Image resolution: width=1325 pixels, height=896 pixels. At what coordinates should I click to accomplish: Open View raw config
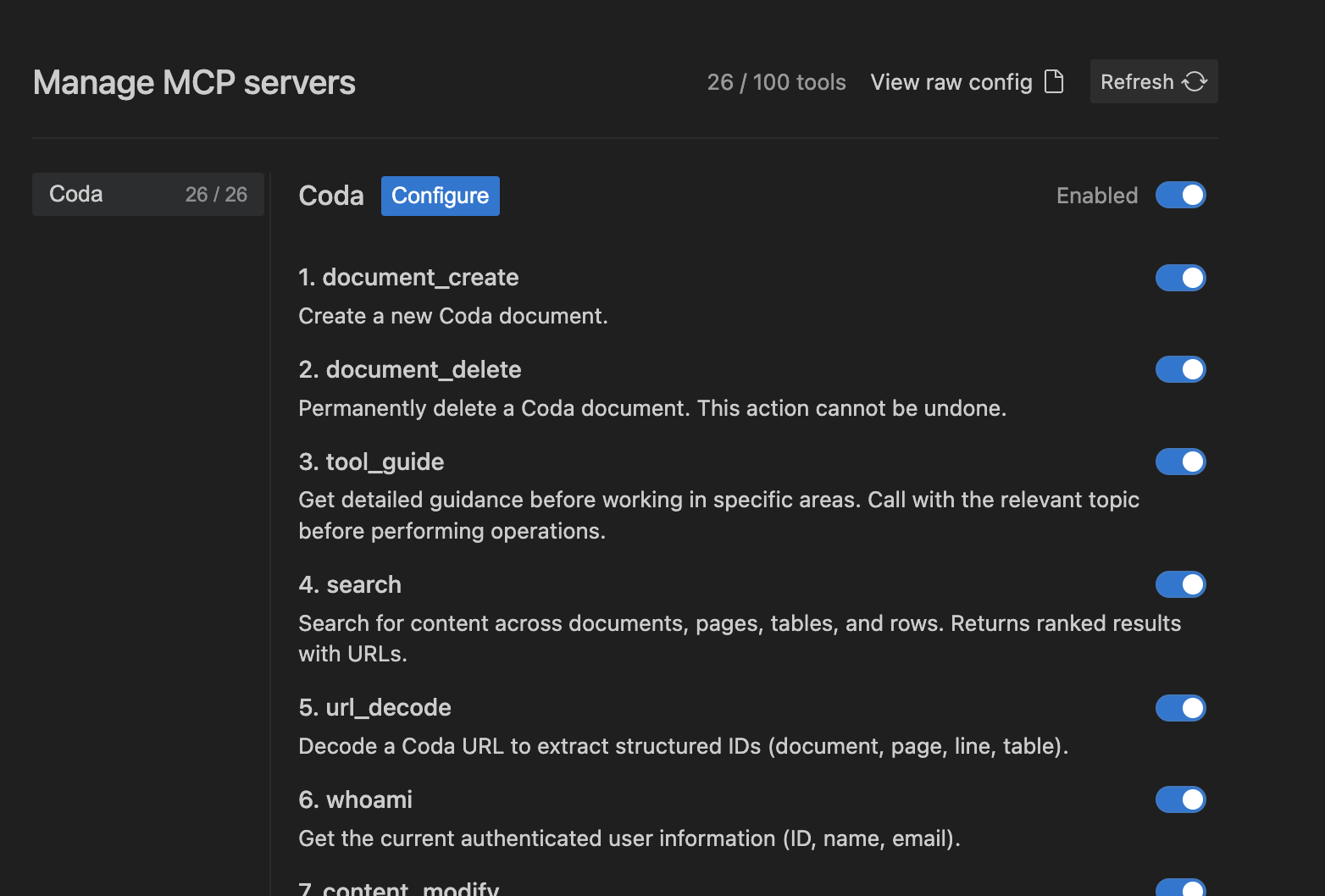click(x=951, y=81)
